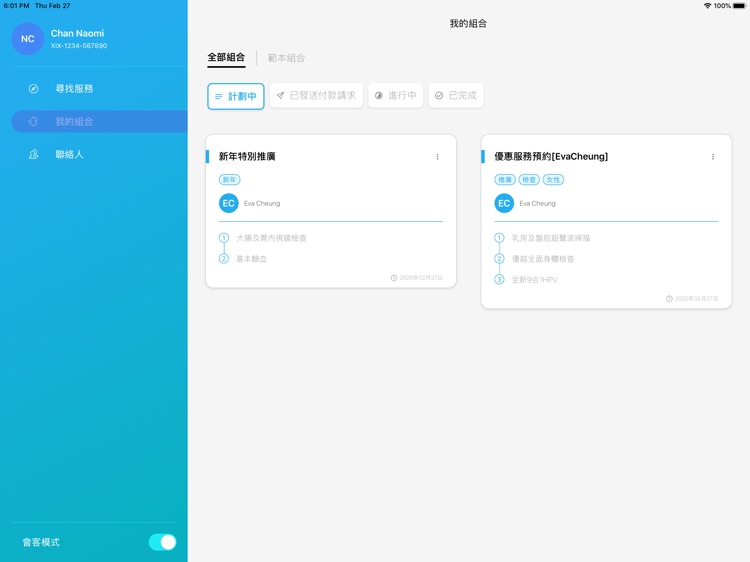Filter by 計劃中 status
750x562 pixels.
tap(236, 96)
